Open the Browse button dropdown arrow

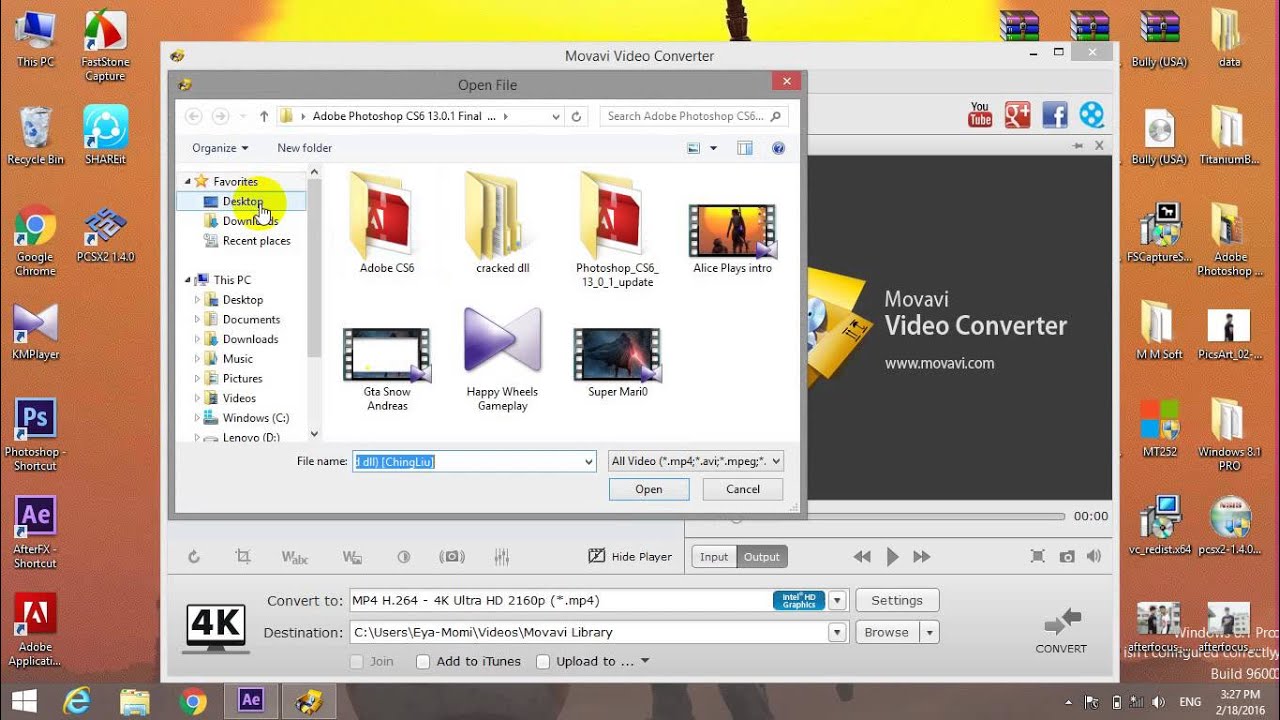pos(930,633)
